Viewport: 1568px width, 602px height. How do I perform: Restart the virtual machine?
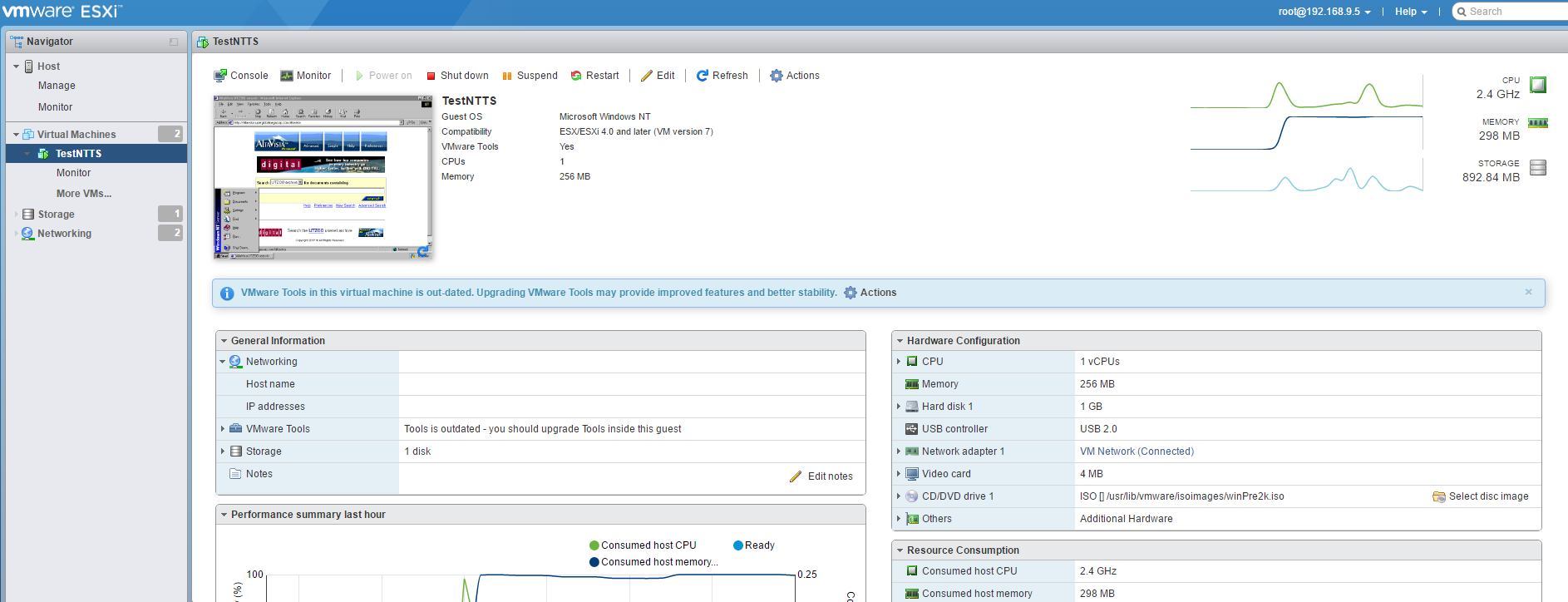(594, 76)
